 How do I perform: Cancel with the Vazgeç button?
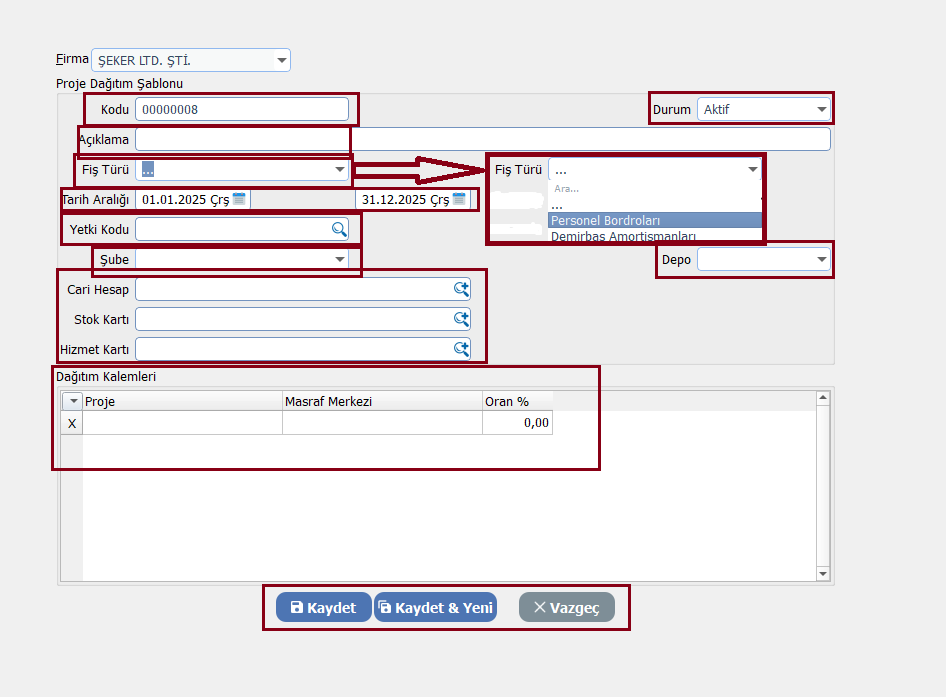pos(566,607)
